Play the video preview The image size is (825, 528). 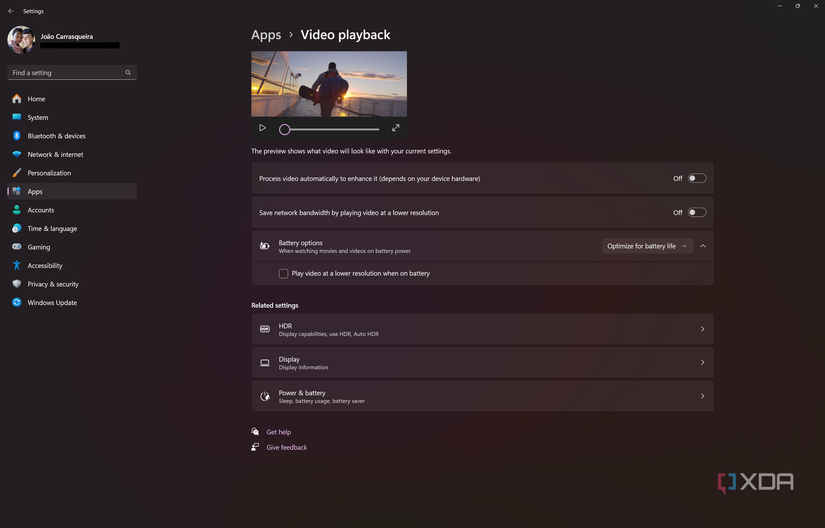point(262,128)
